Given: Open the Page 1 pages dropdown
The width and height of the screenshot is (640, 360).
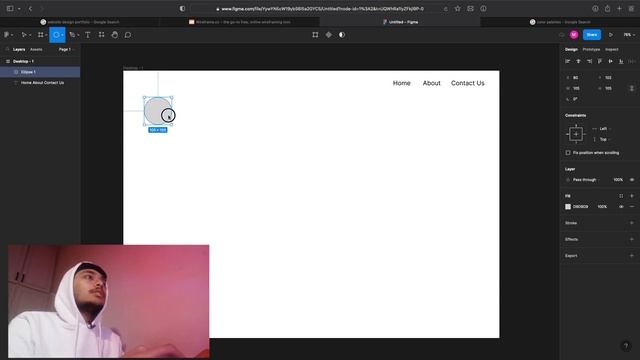Looking at the screenshot, I should pyautogui.click(x=66, y=49).
